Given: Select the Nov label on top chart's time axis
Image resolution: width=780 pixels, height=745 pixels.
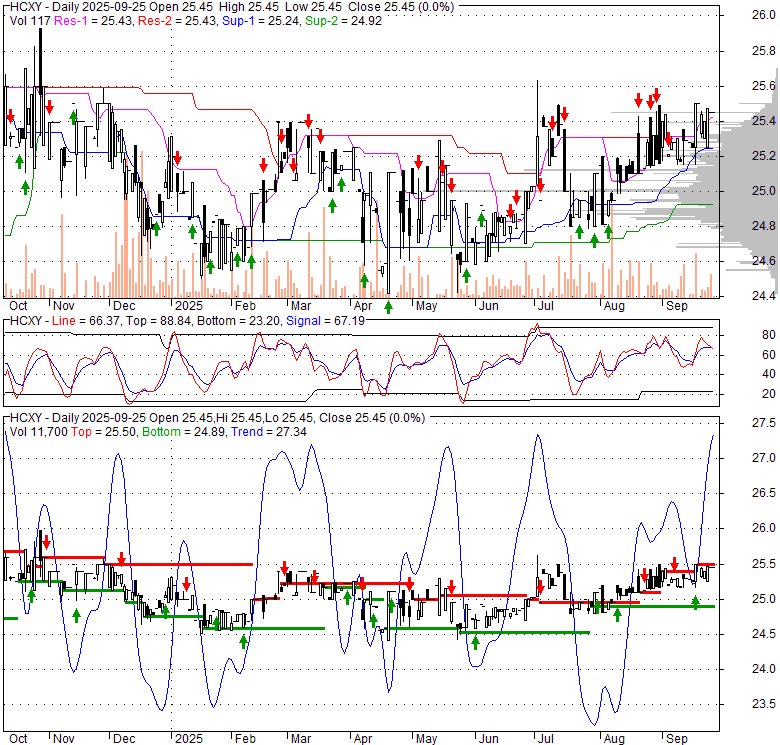Looking at the screenshot, I should [x=64, y=306].
